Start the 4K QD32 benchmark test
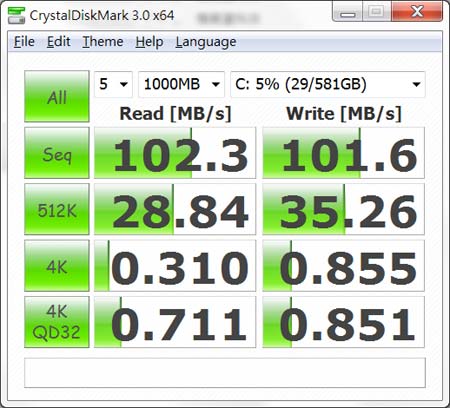 [x=57, y=322]
